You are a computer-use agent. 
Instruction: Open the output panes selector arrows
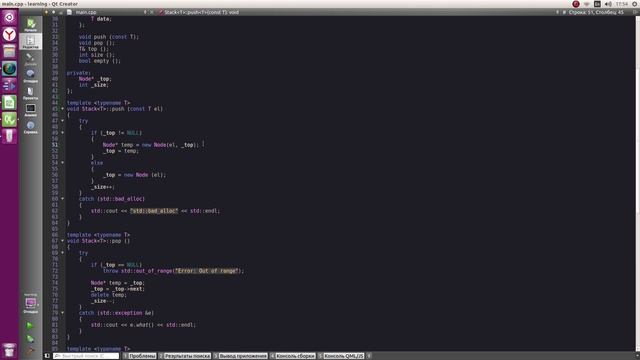coord(369,356)
